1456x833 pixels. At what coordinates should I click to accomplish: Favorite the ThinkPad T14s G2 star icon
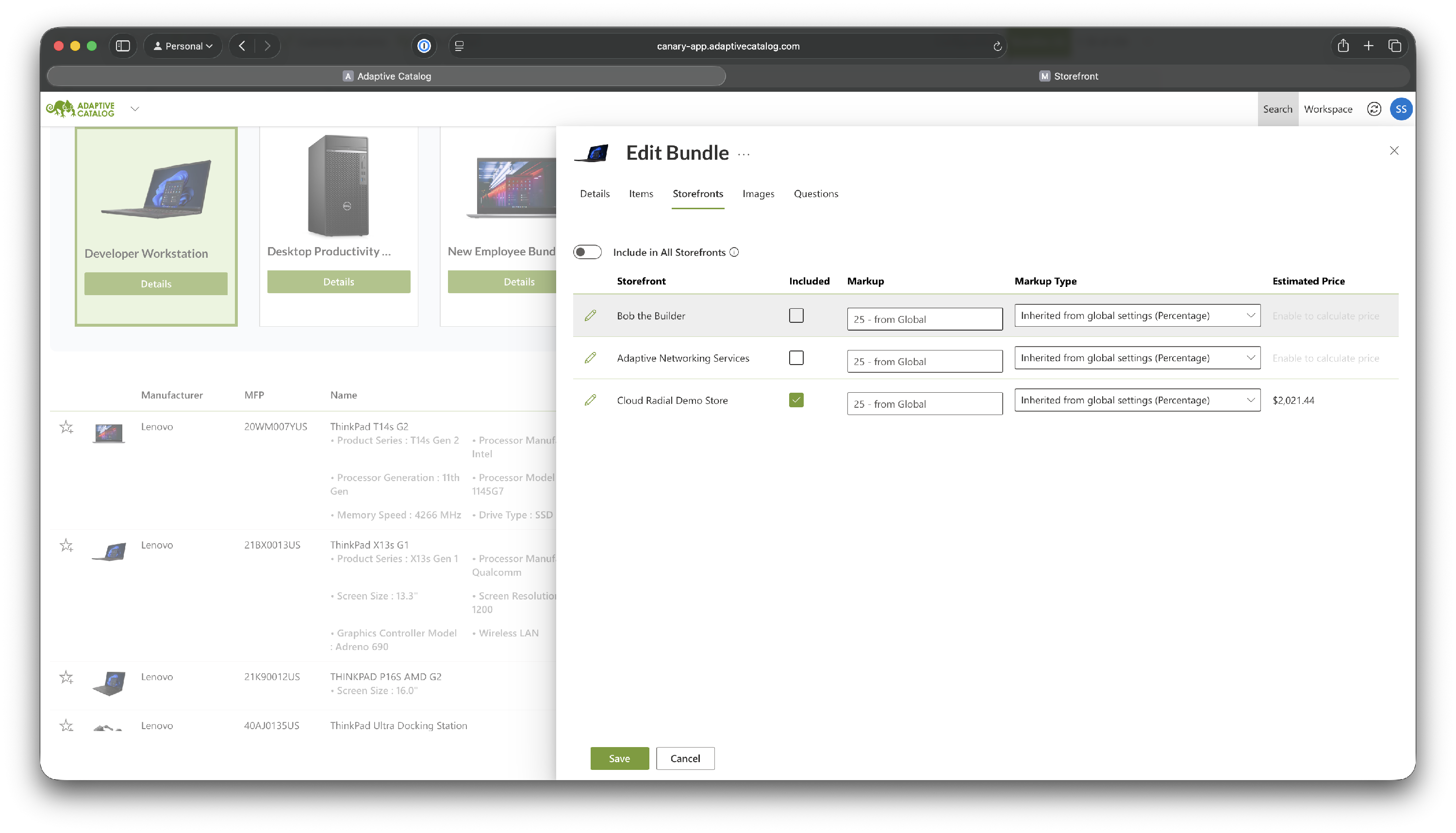point(66,427)
